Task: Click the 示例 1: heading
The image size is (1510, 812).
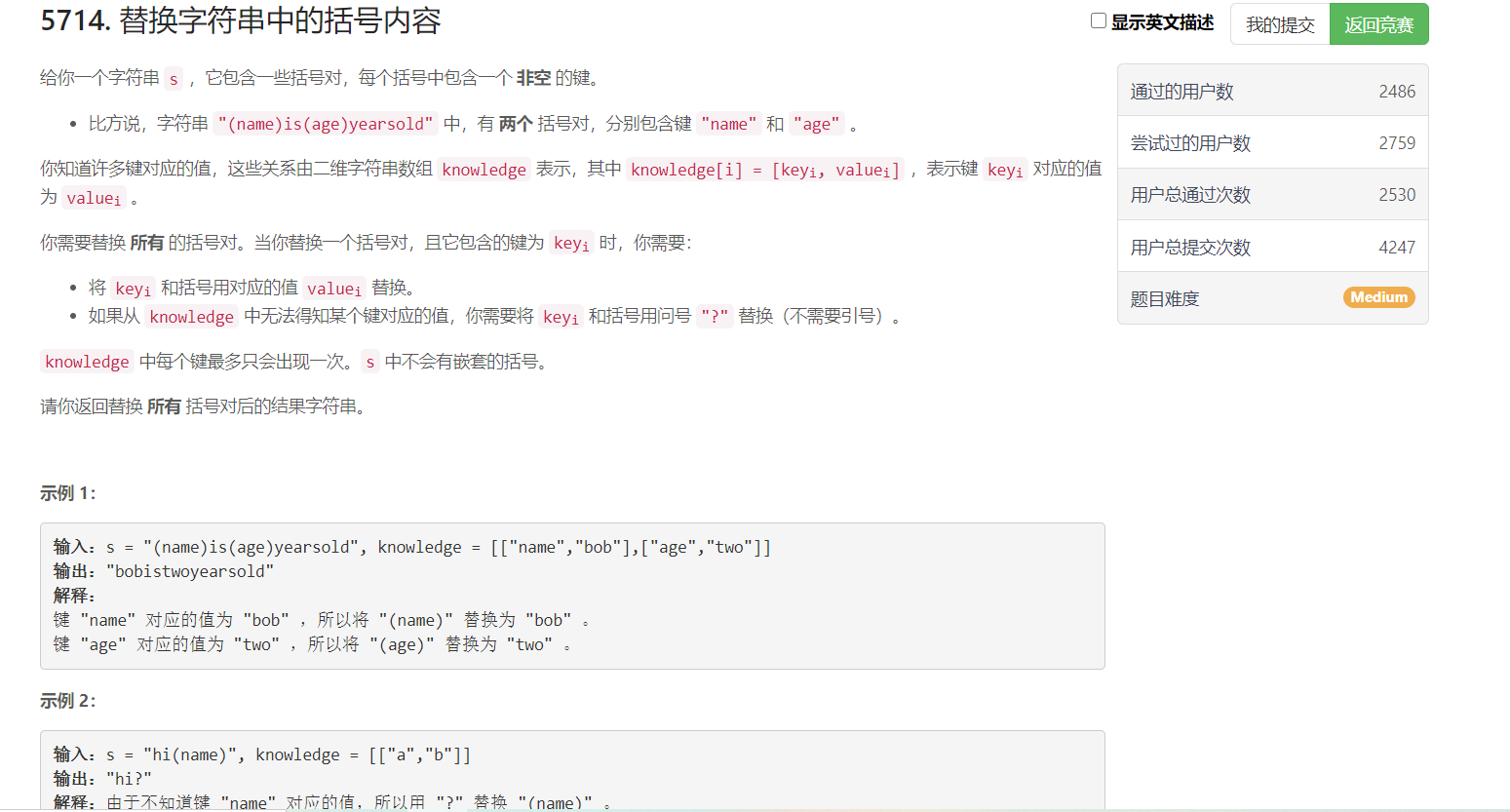Action: (x=68, y=493)
